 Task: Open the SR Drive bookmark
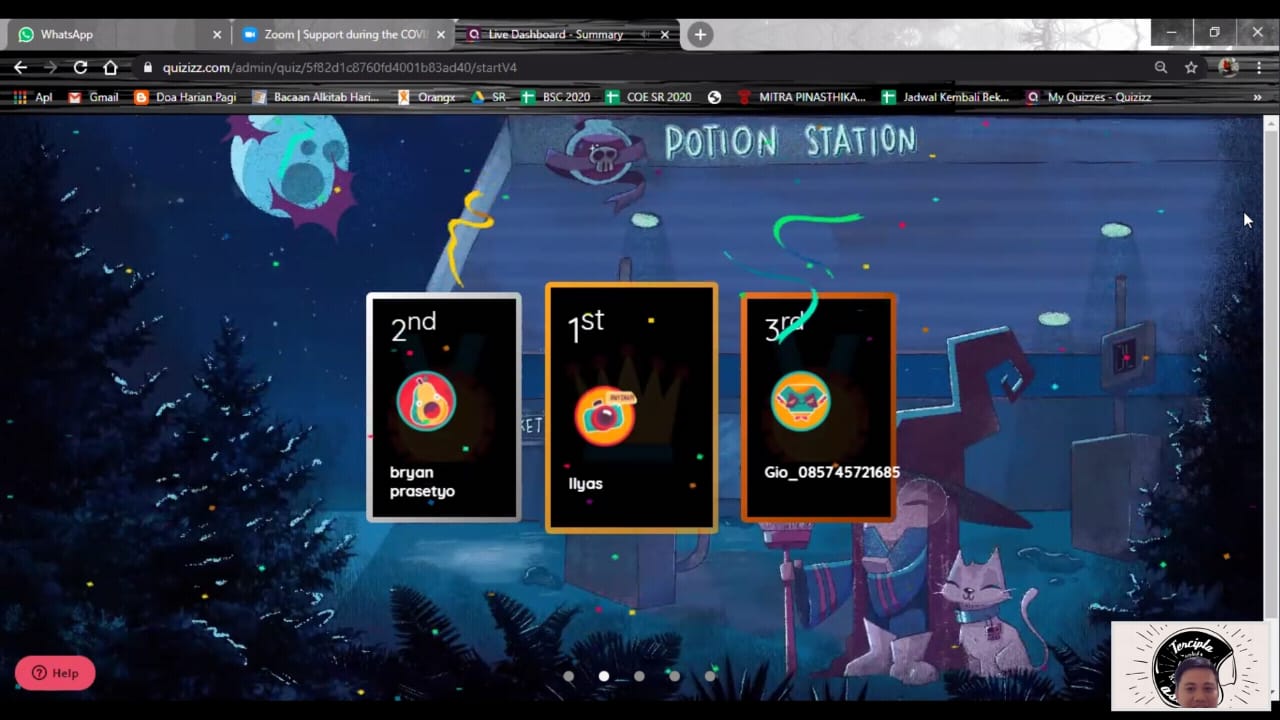pos(489,97)
